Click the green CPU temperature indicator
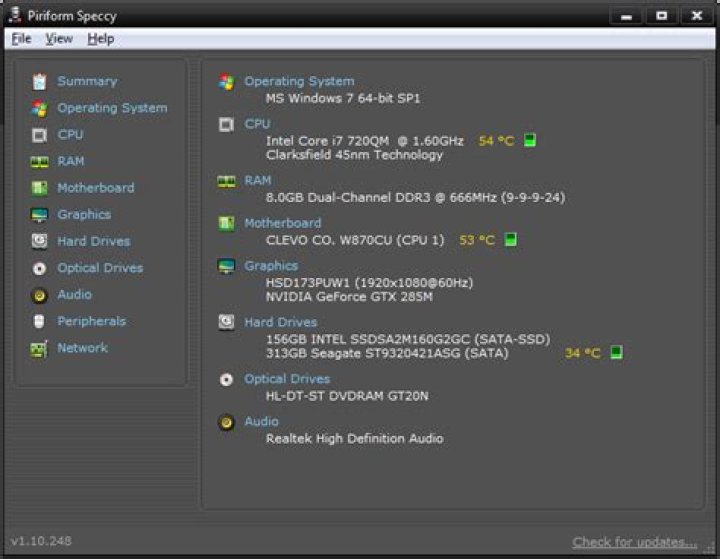Image resolution: width=720 pixels, height=559 pixels. pos(530,140)
